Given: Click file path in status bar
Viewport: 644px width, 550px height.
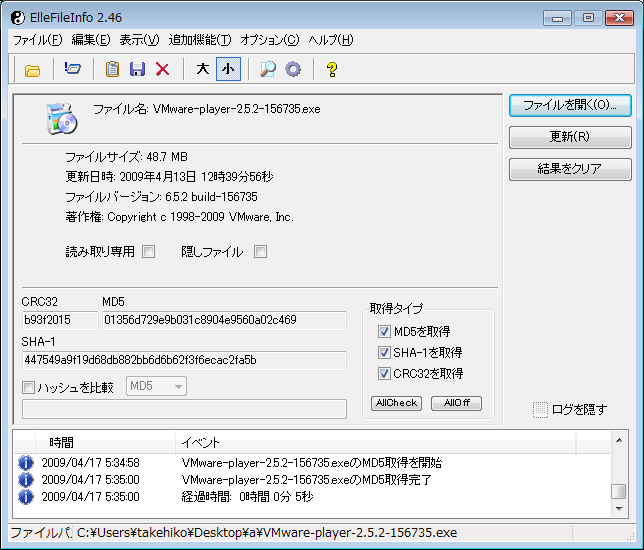Looking at the screenshot, I should (x=267, y=533).
